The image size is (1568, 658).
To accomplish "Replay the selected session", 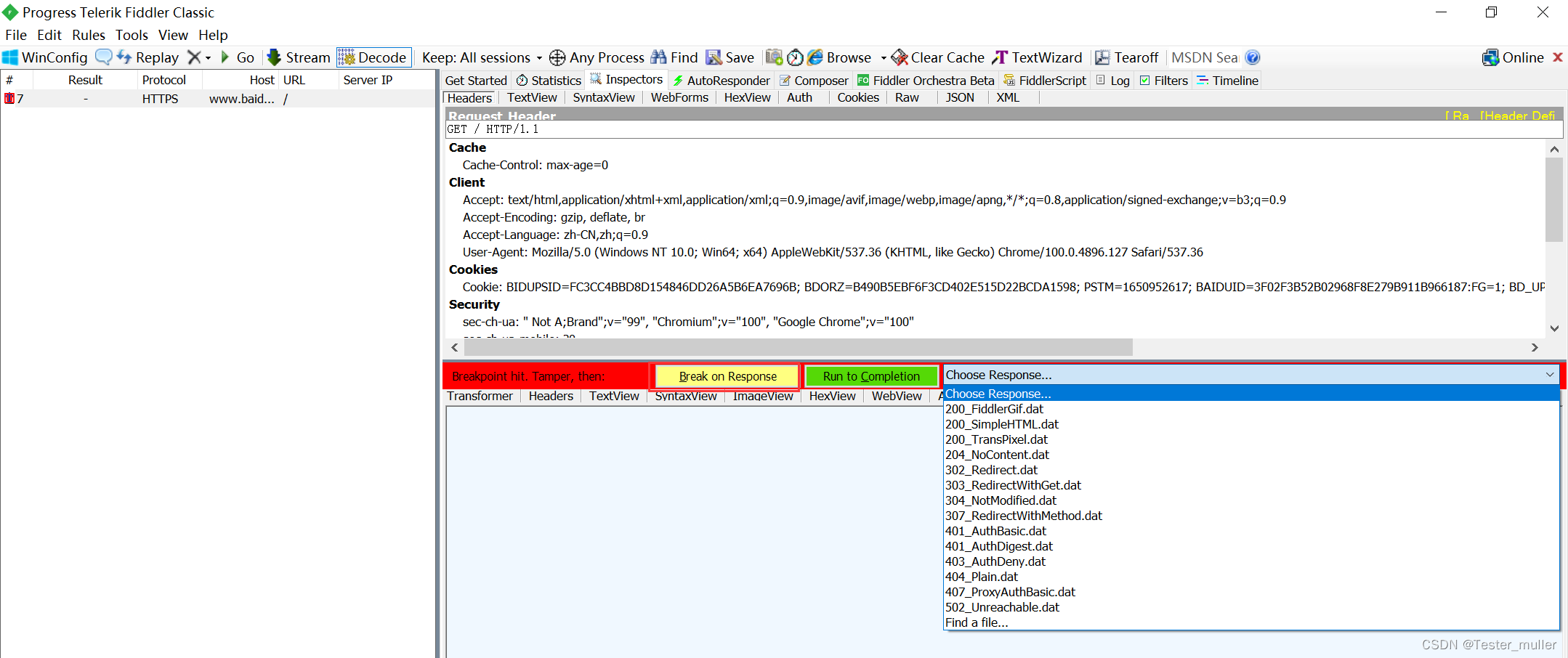I will 148,57.
